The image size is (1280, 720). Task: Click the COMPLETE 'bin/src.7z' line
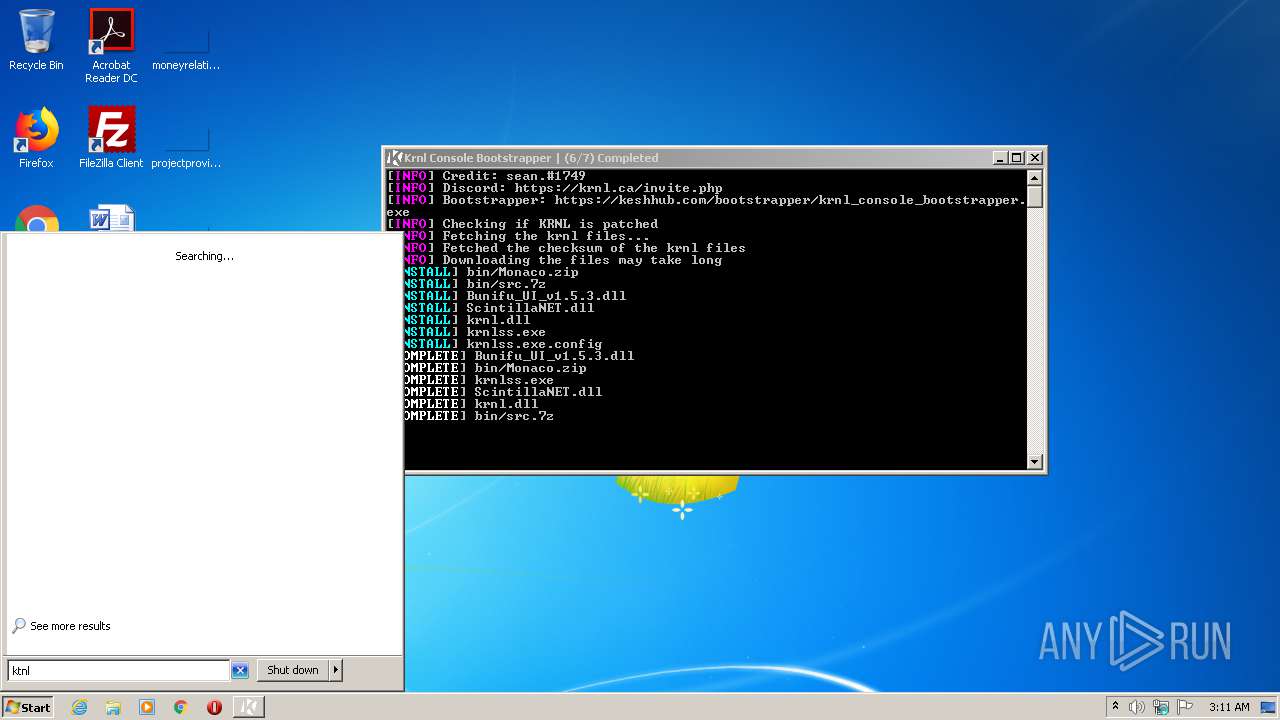pos(479,416)
